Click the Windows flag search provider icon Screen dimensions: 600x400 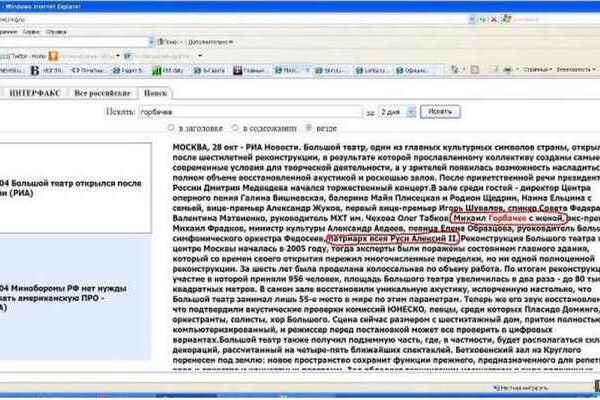pyautogui.click(x=506, y=19)
